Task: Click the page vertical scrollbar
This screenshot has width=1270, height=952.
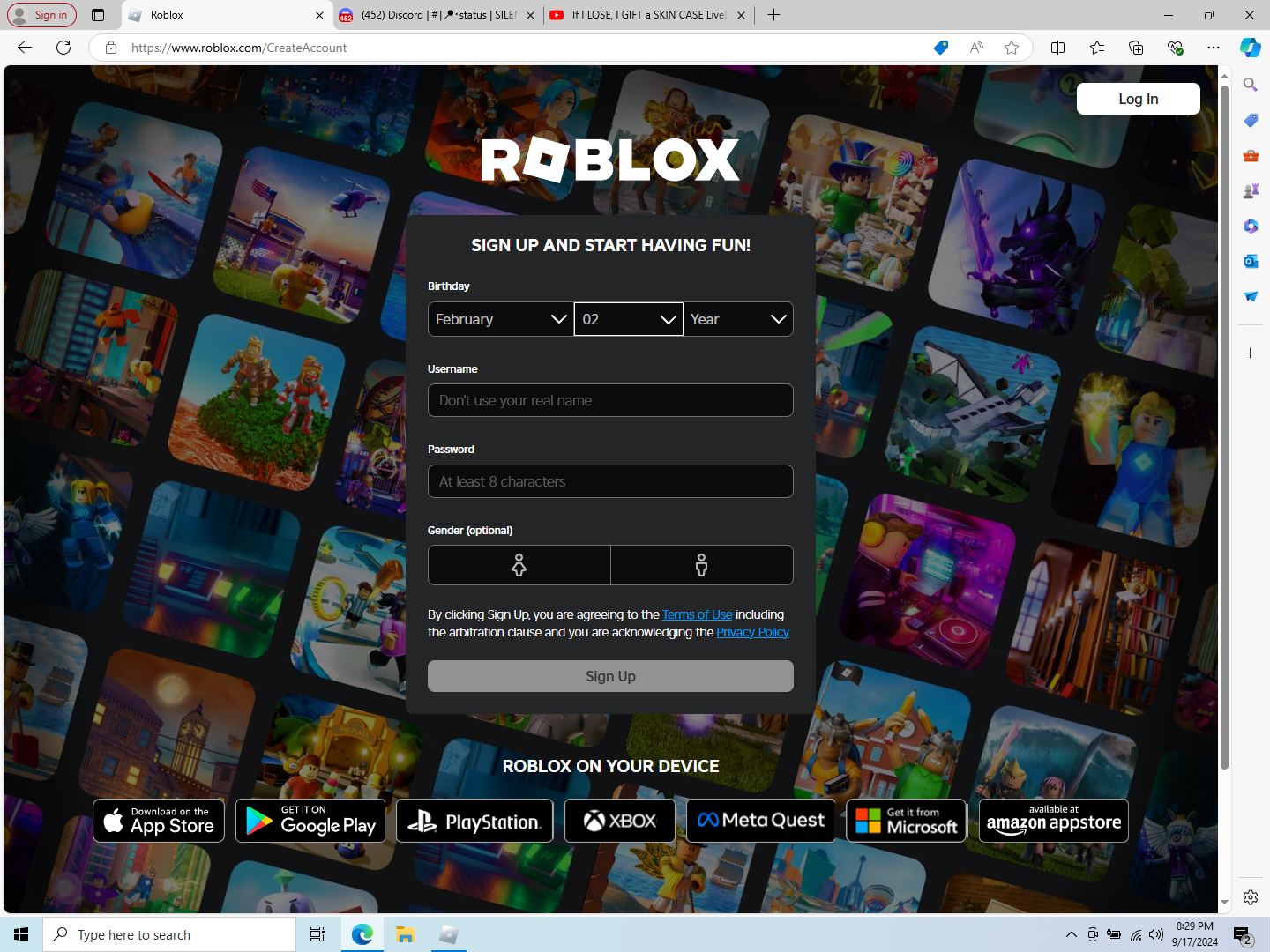Action: pos(1224,428)
